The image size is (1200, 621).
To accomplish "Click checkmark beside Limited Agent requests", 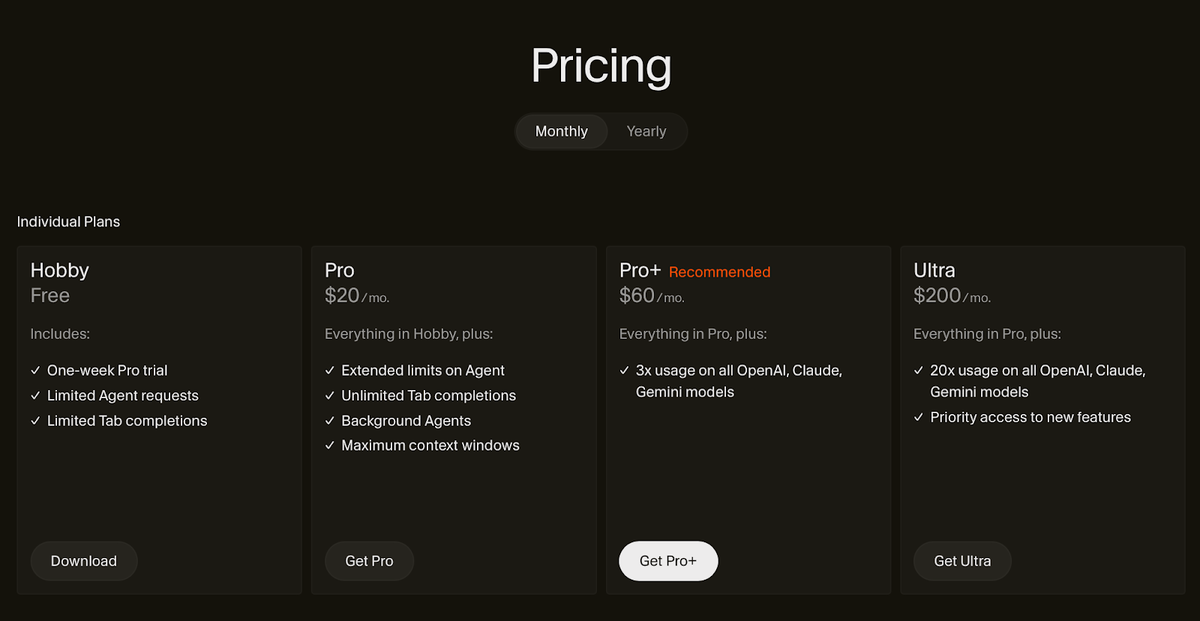I will (36, 396).
